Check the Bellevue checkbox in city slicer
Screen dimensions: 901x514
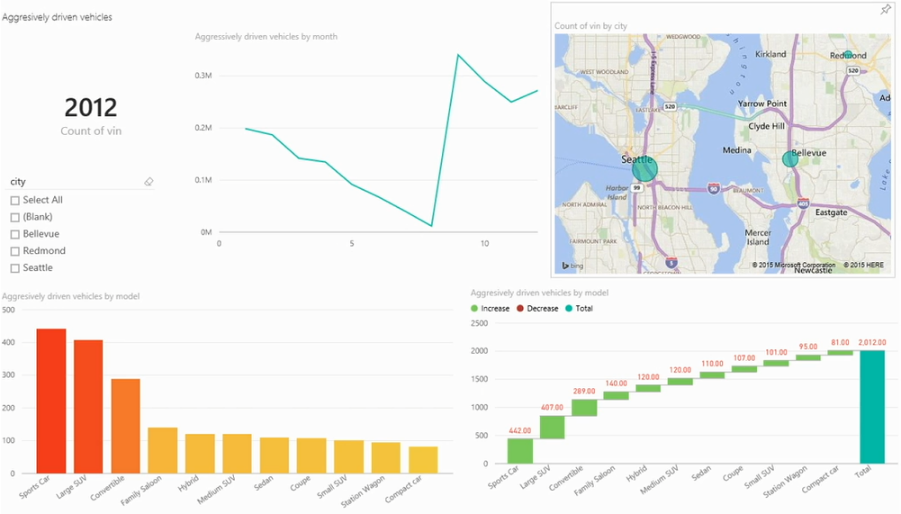point(15,234)
